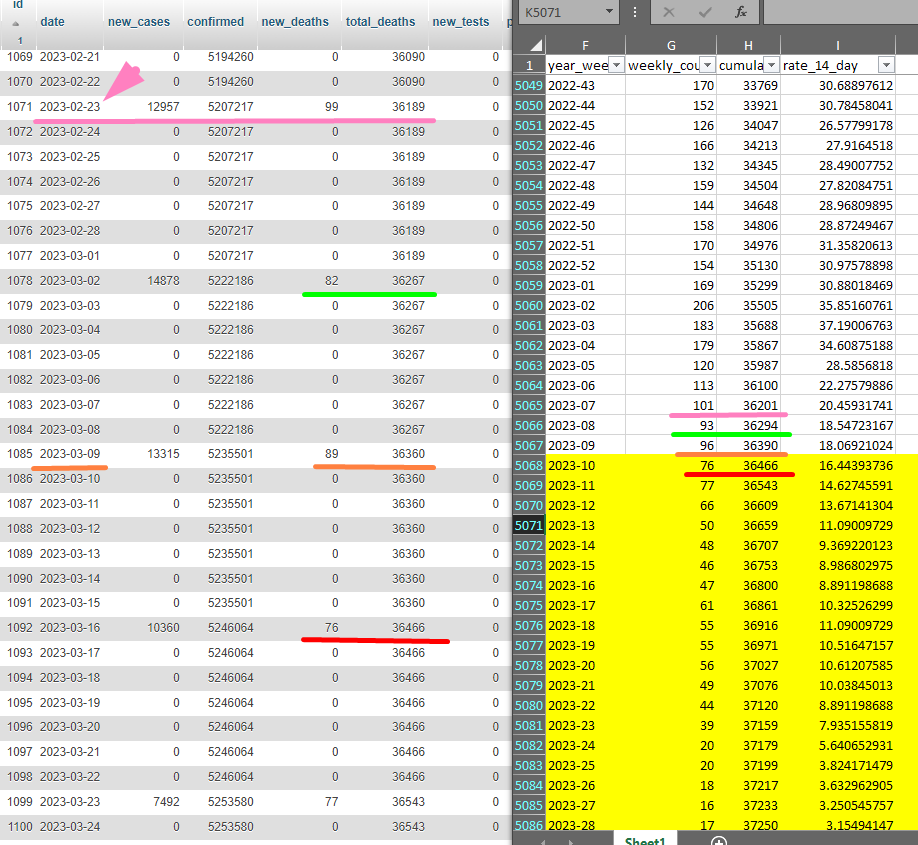Screen dimensions: 918x845
Task: Select Excel column F header
Action: [x=585, y=46]
